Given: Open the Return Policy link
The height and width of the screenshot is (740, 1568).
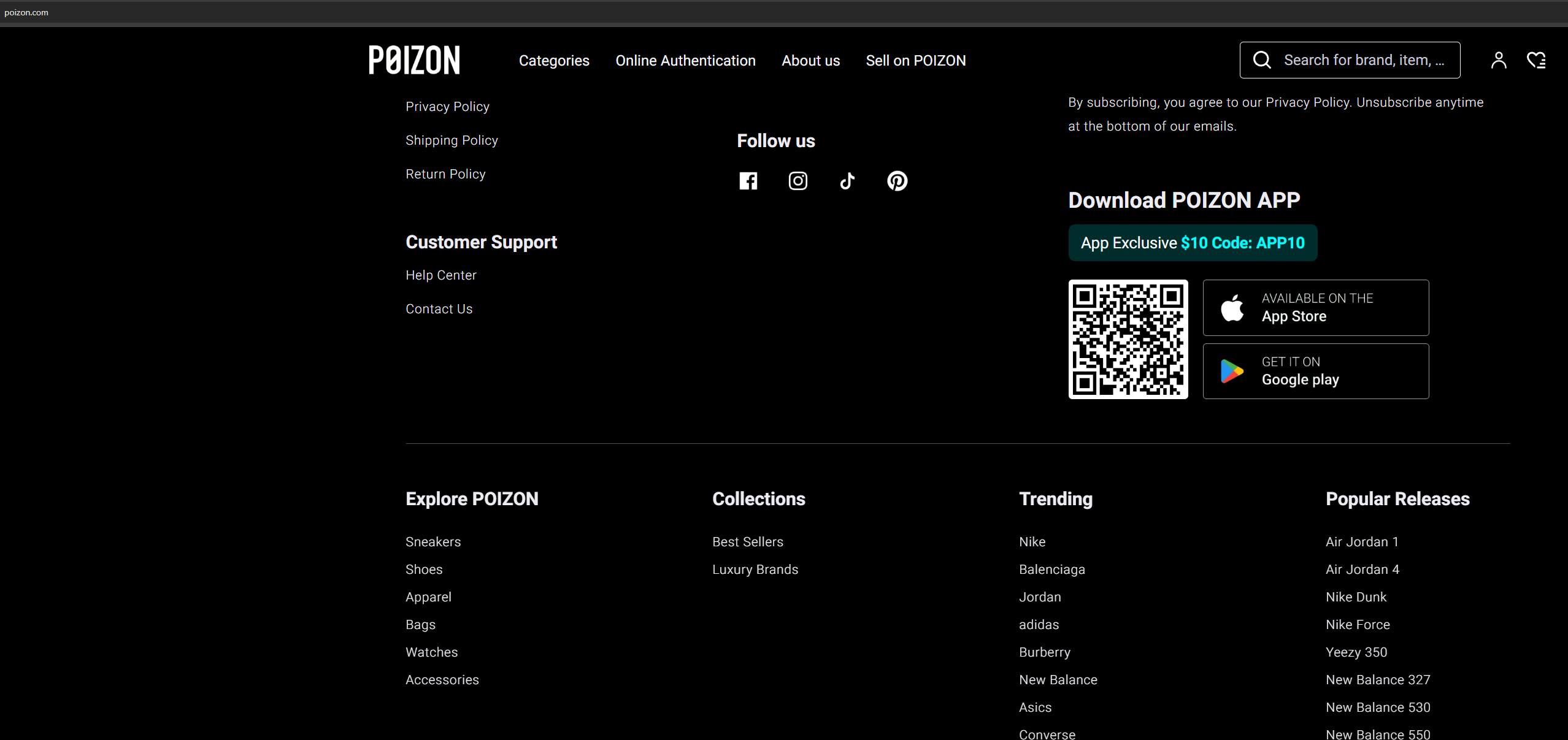Looking at the screenshot, I should 445,174.
